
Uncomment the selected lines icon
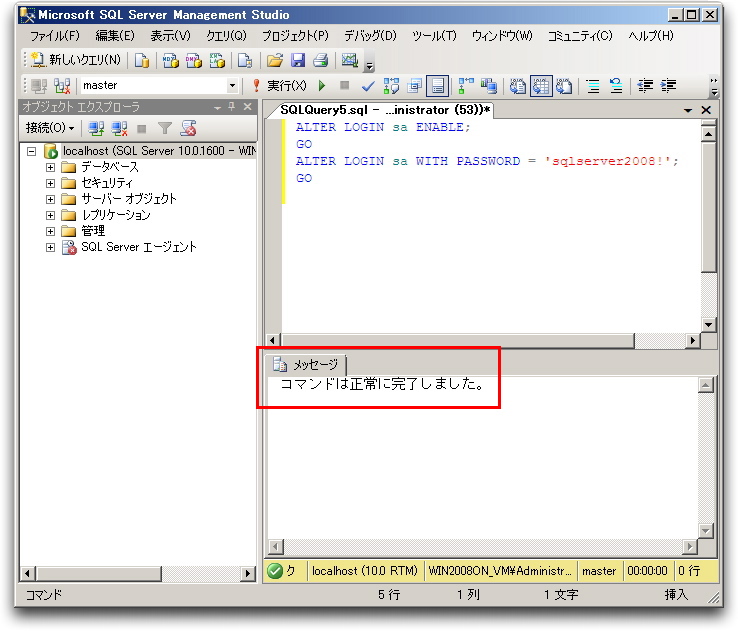click(x=616, y=86)
